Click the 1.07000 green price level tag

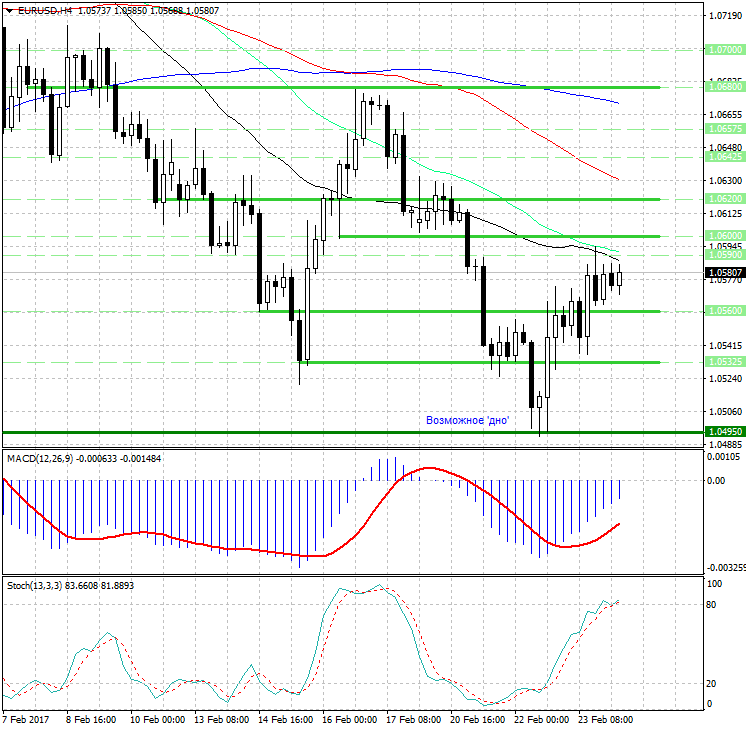click(x=724, y=49)
